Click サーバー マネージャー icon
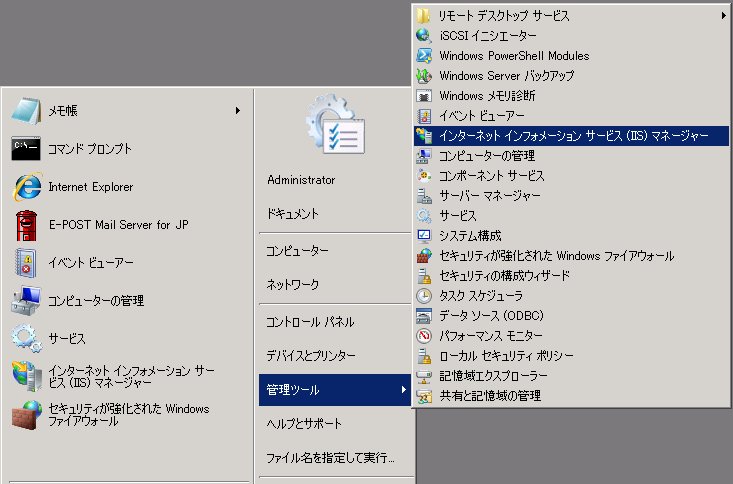Screen dimensions: 733x484 pos(424,195)
